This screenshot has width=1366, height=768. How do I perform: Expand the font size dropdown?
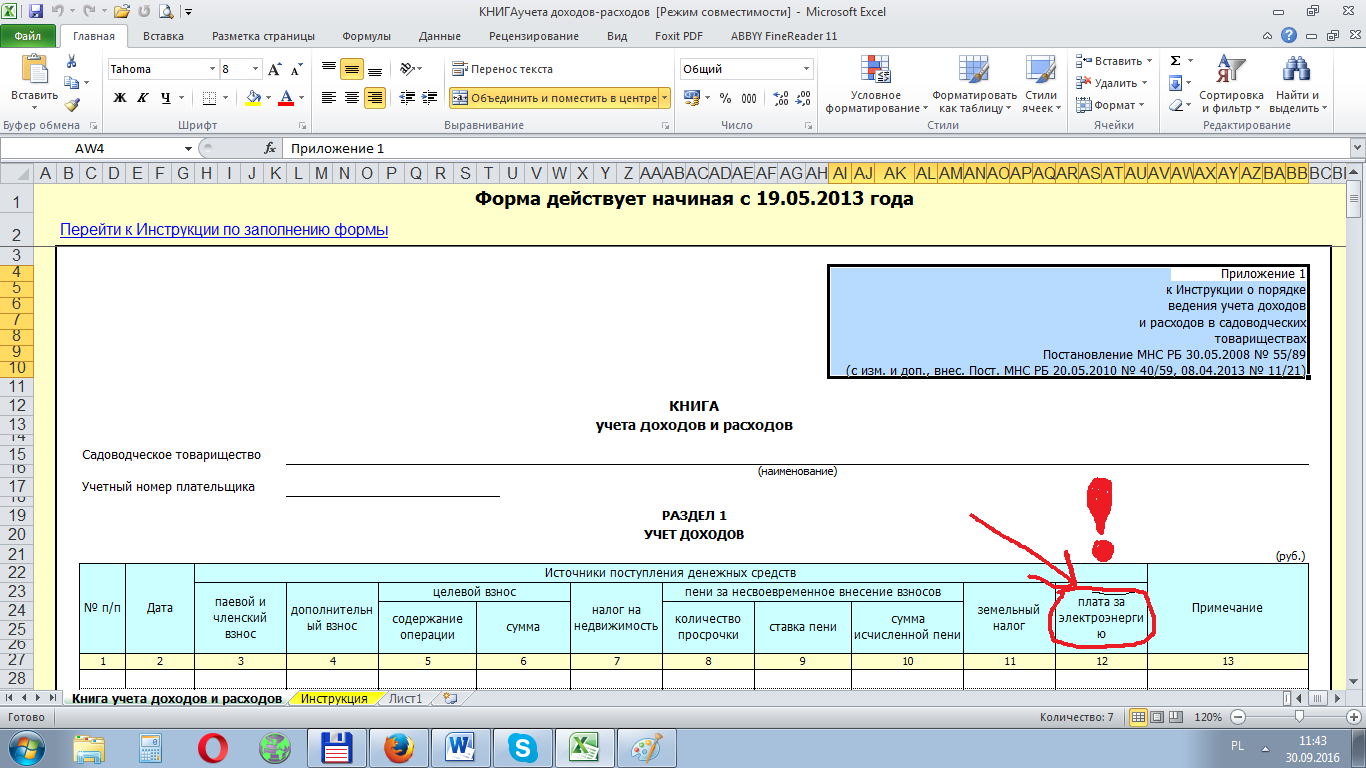[x=255, y=69]
